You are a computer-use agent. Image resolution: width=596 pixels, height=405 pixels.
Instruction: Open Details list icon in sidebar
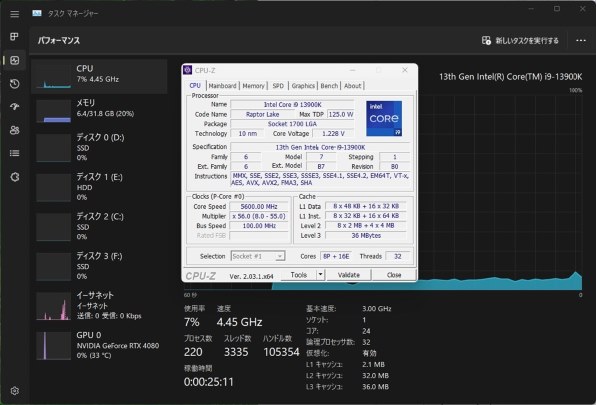click(14, 153)
